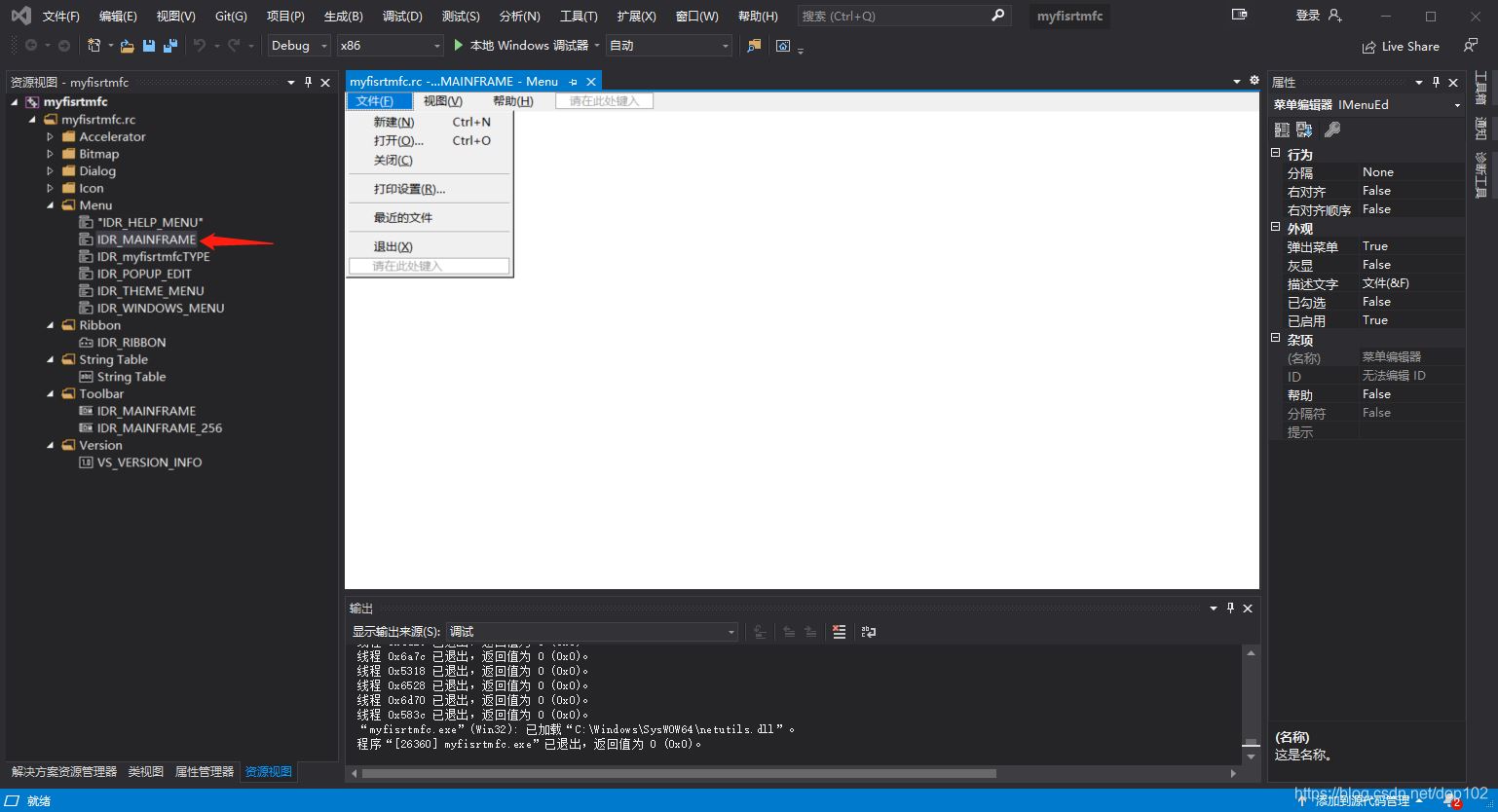Image resolution: width=1498 pixels, height=812 pixels.
Task: Switch to 解决方案资源管理器 tab
Action: pyautogui.click(x=64, y=771)
